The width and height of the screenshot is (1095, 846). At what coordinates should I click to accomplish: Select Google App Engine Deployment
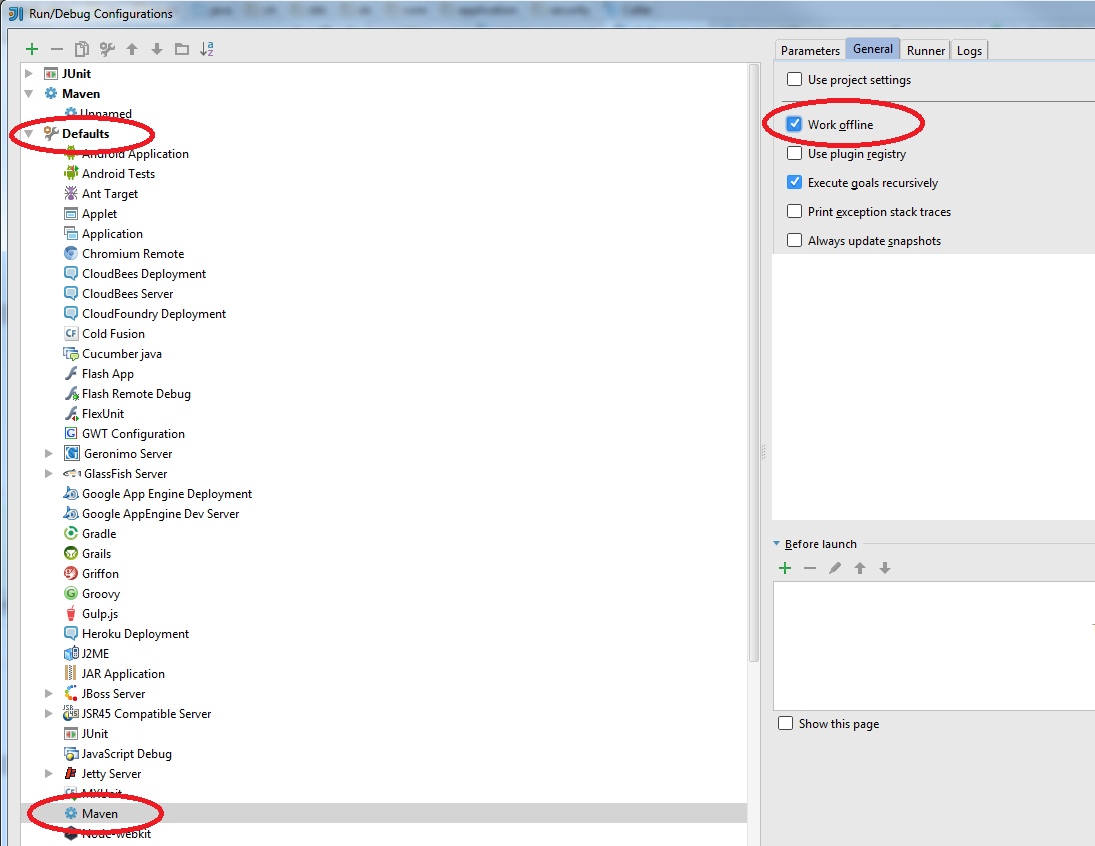click(x=166, y=493)
